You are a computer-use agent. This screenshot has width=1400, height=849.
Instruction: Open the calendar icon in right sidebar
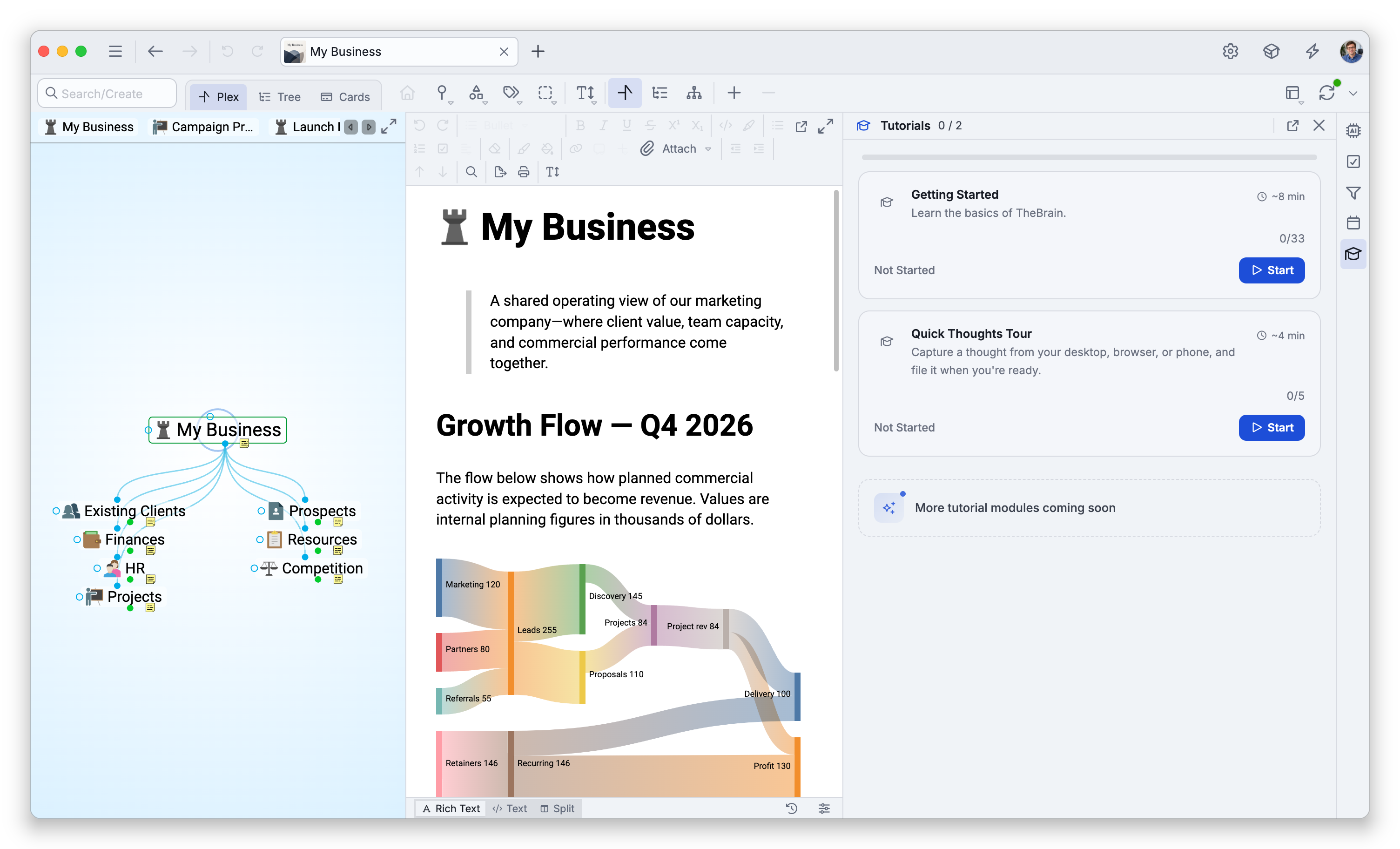(1353, 223)
